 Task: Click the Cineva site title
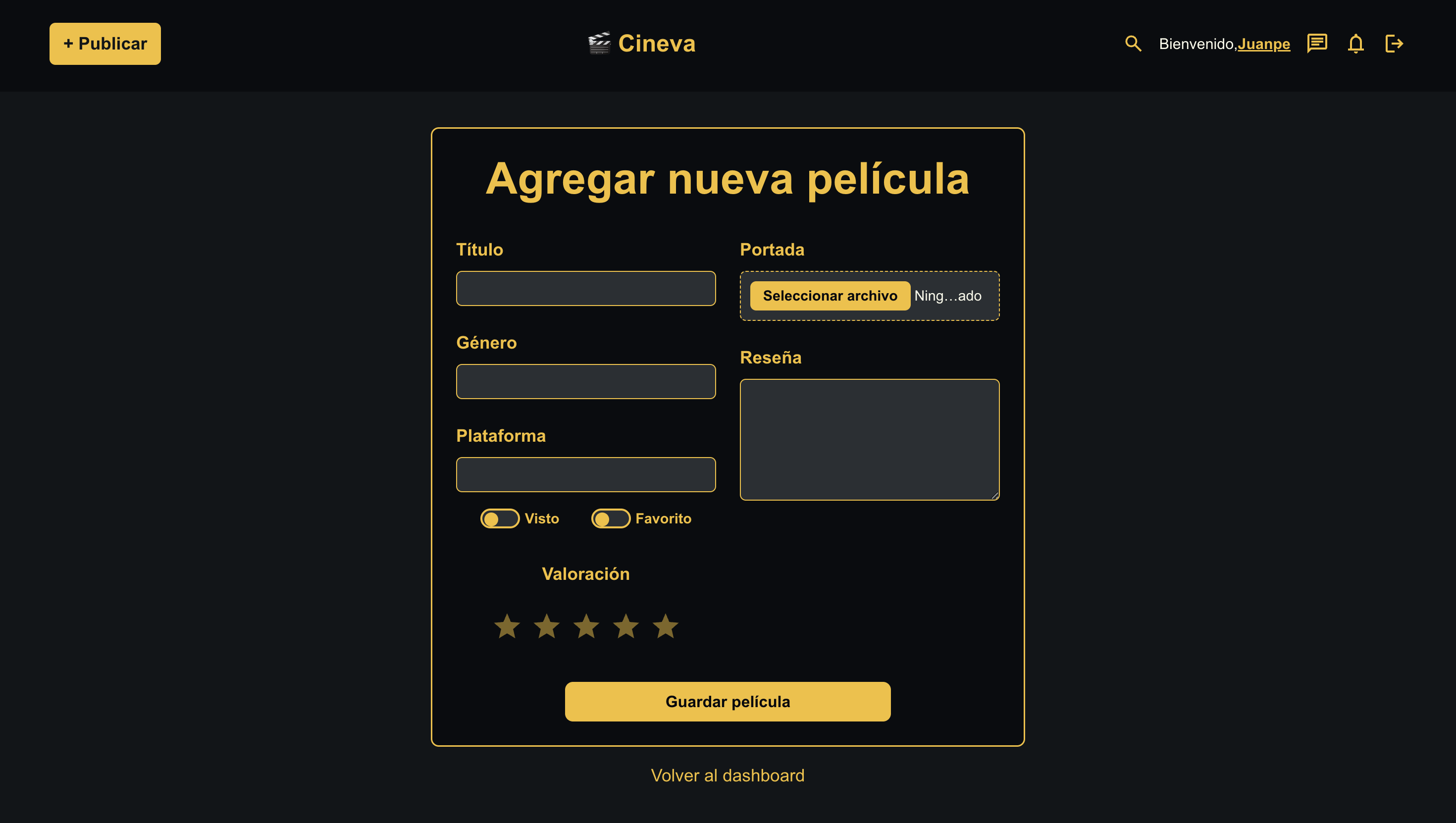point(657,44)
